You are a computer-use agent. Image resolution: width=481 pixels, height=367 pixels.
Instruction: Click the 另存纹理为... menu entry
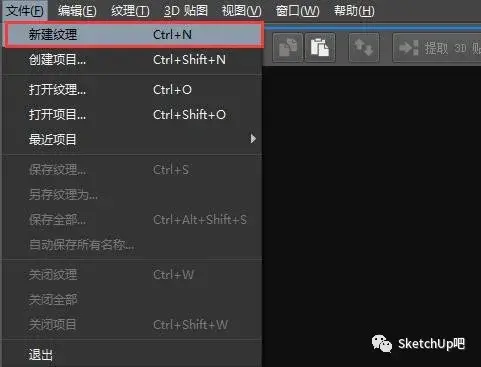[132, 195]
